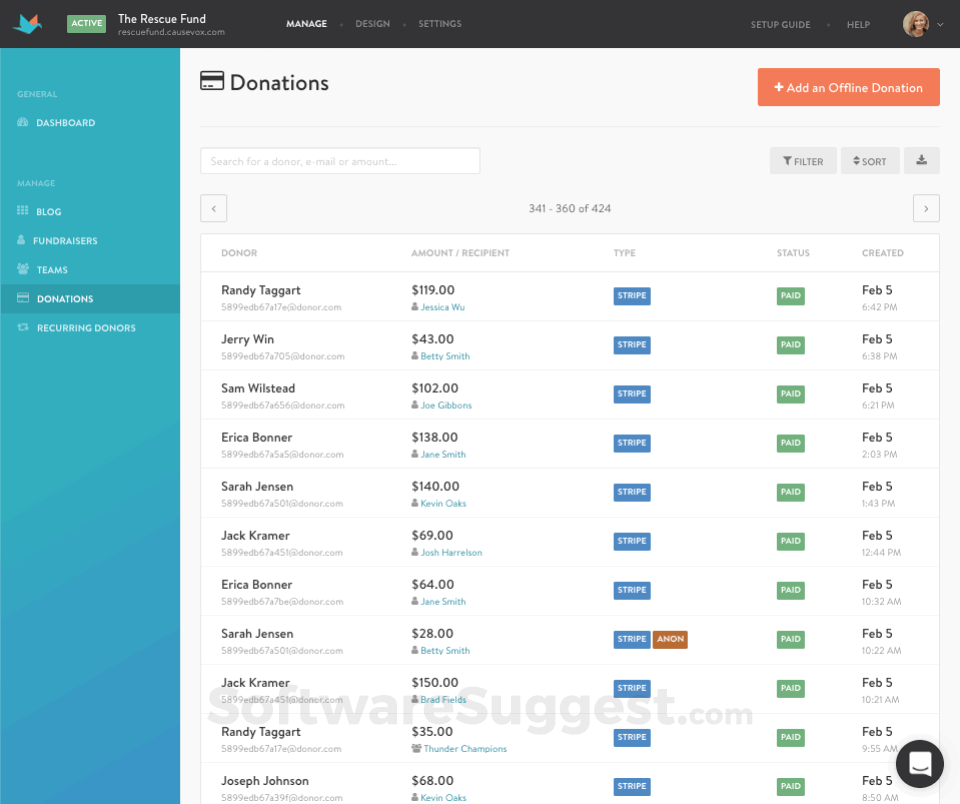
Task: Toggle the ANON badge on Sarah Jensen's donation
Action: click(x=669, y=639)
